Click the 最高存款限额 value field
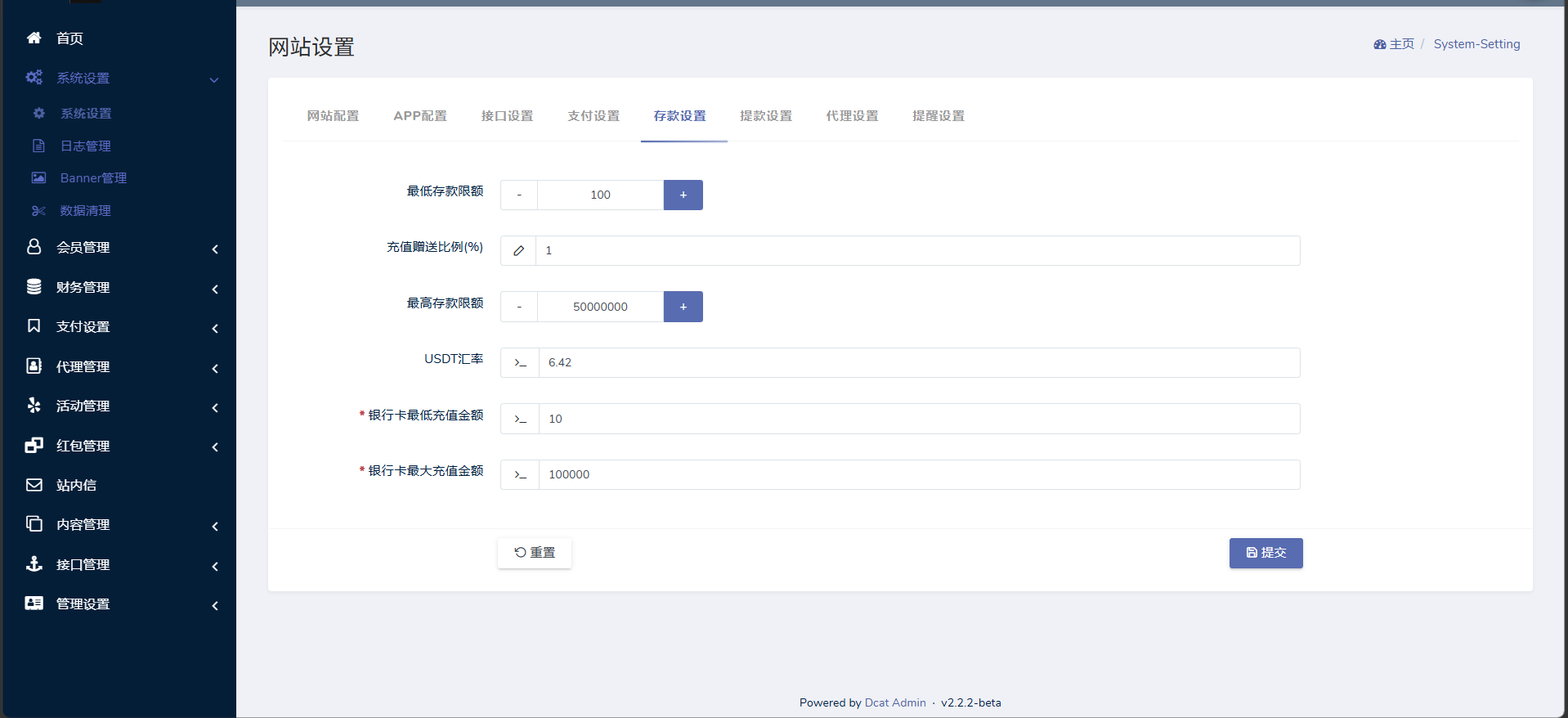 tap(600, 307)
